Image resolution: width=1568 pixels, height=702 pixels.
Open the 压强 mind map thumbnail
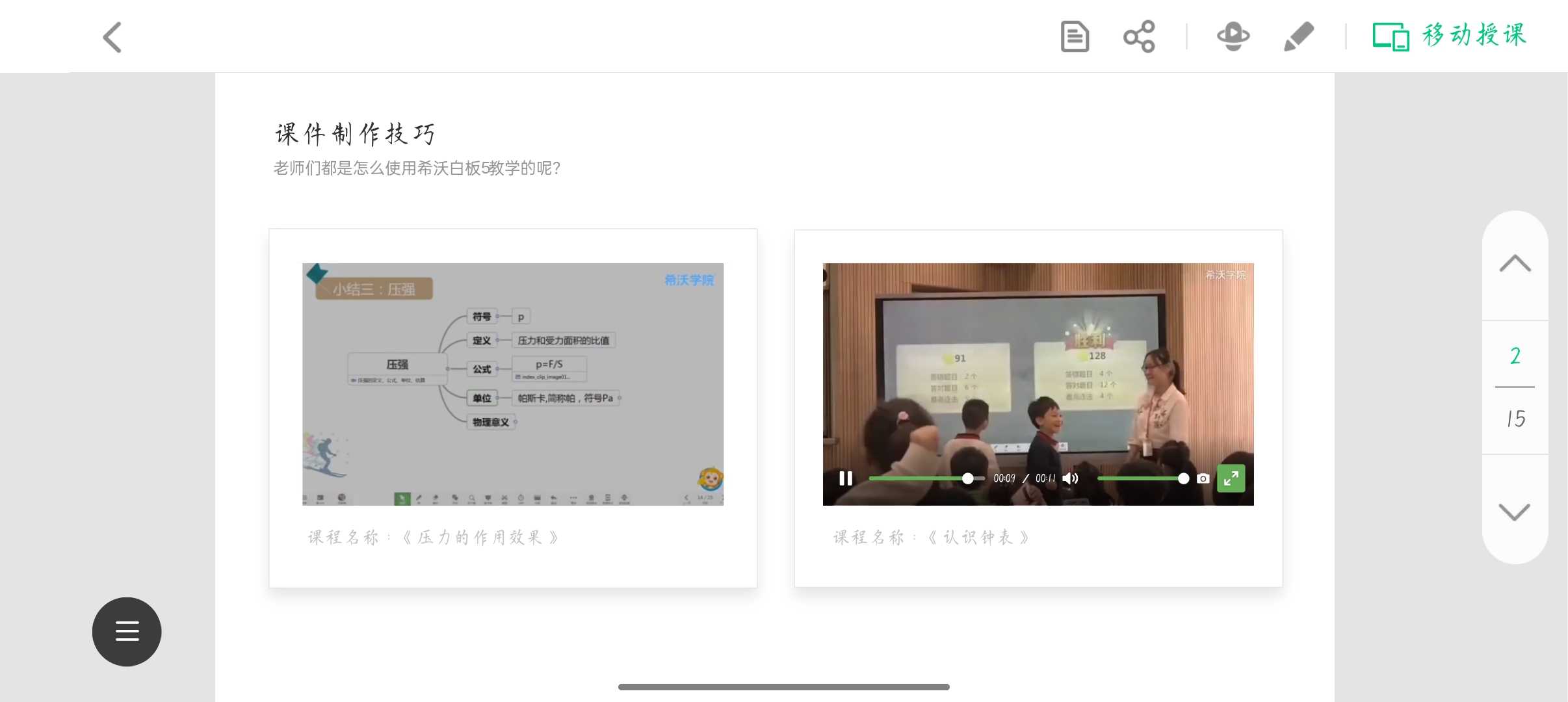pyautogui.click(x=512, y=383)
